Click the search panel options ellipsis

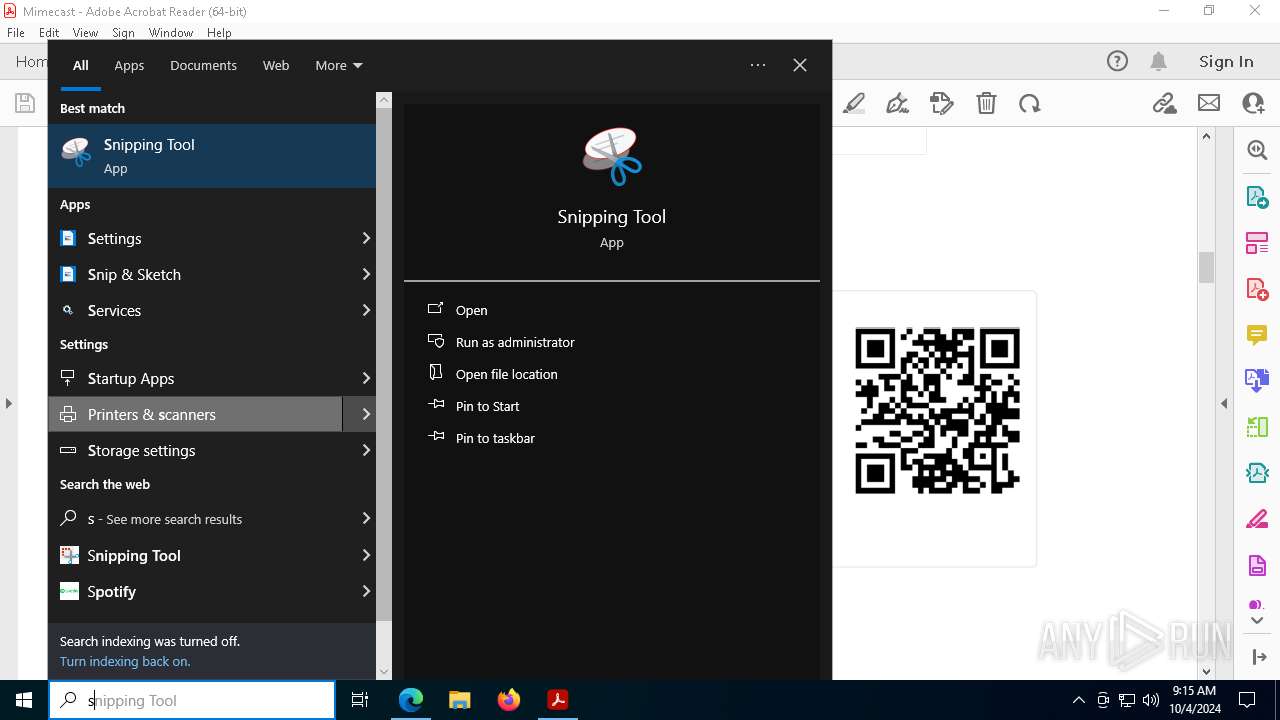tap(758, 65)
